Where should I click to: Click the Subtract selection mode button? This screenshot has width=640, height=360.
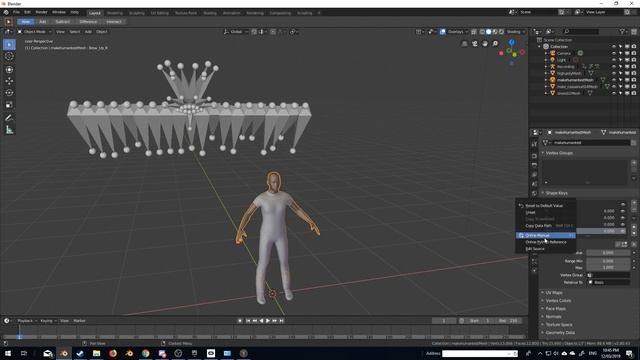62,22
